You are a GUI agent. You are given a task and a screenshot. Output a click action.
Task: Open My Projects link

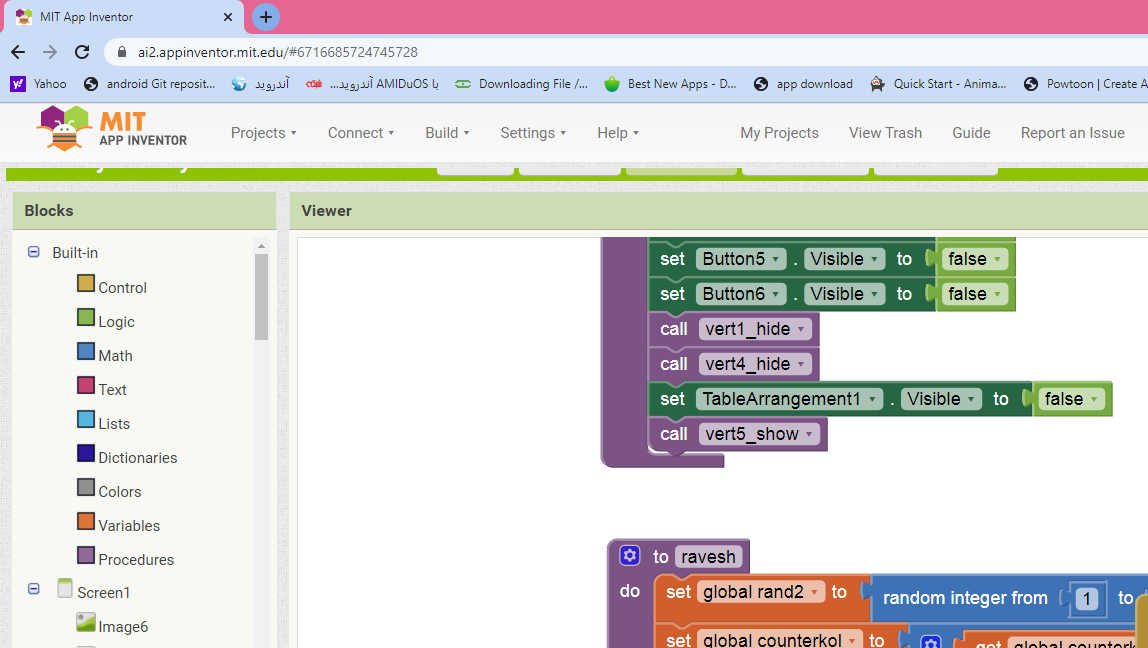coord(779,133)
